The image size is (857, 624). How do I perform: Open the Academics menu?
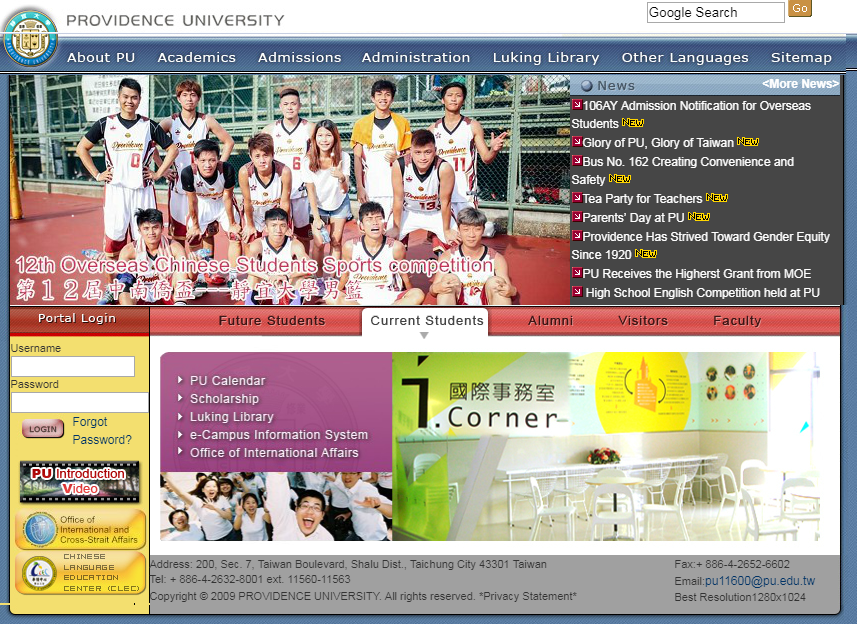tap(197, 57)
